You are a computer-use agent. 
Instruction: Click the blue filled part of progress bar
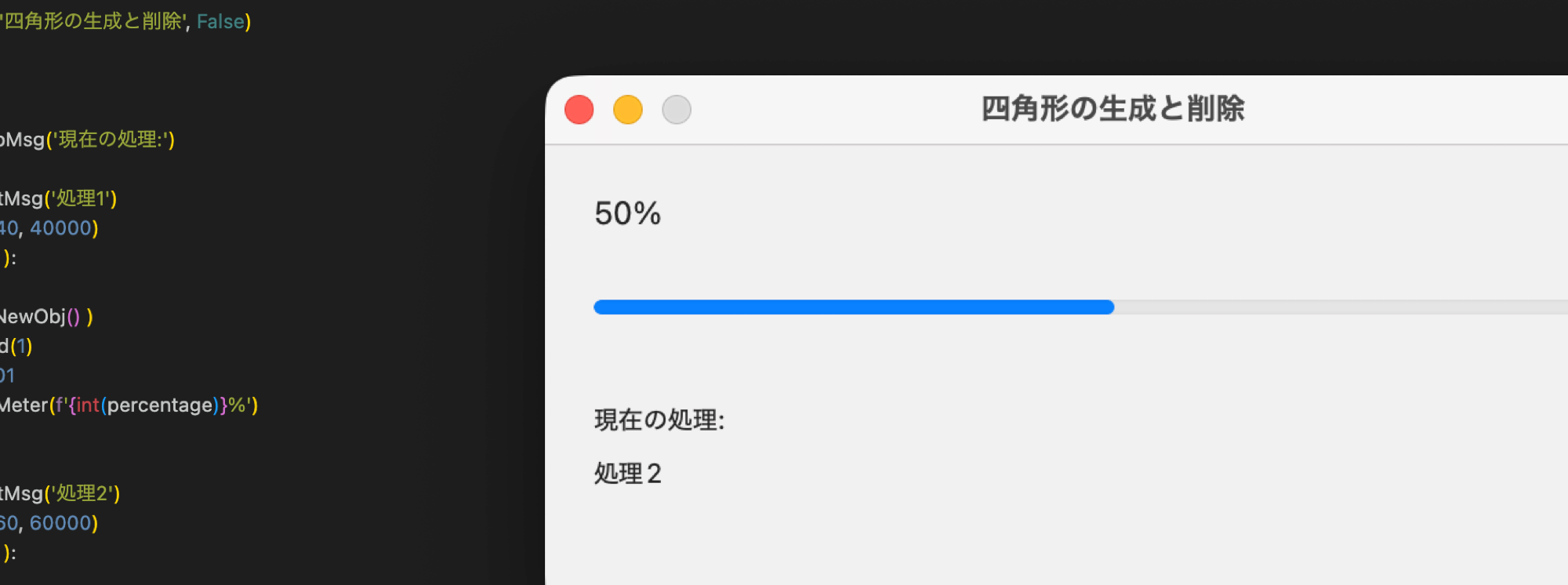pos(853,307)
